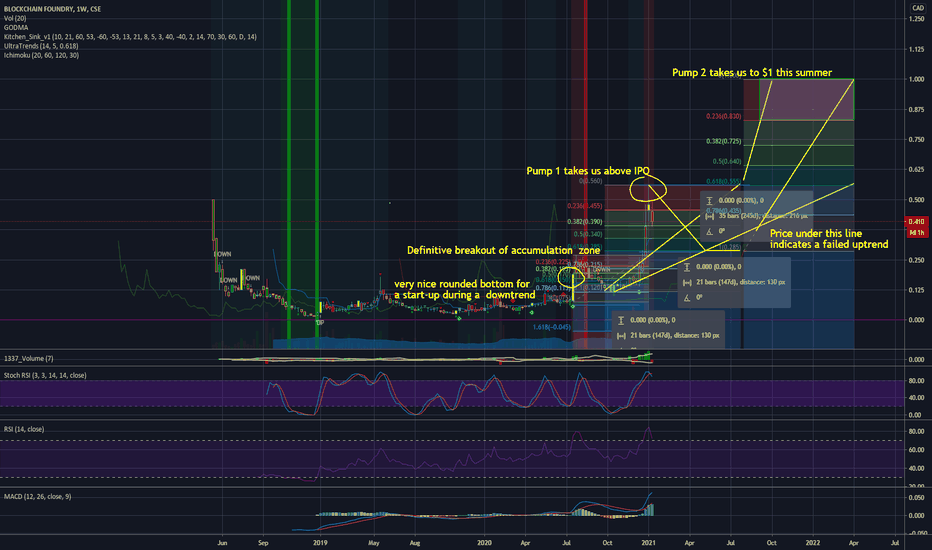Click the 'very nice rounded bottom' annotation
This screenshot has height=550, width=932.
[x=464, y=290]
